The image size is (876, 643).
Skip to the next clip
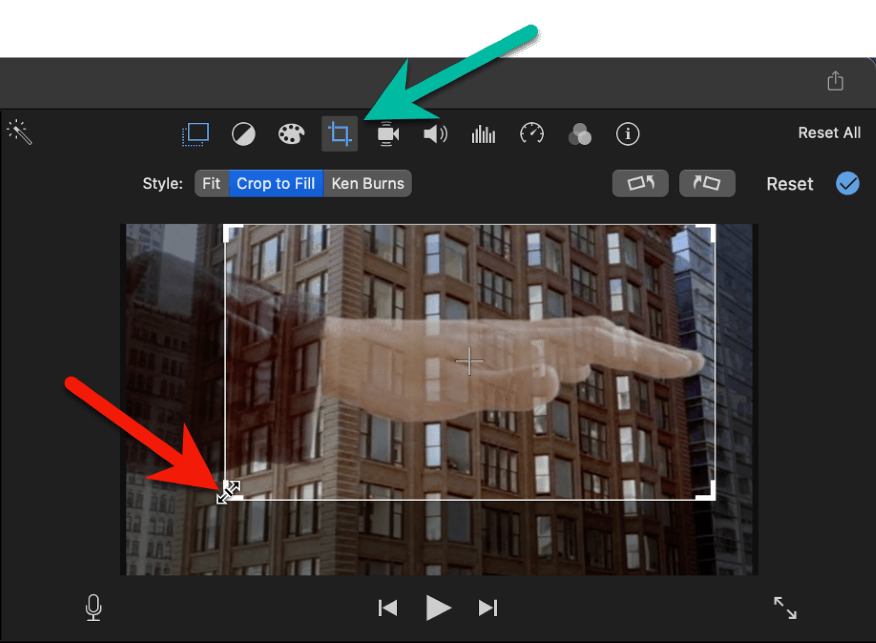pos(488,608)
